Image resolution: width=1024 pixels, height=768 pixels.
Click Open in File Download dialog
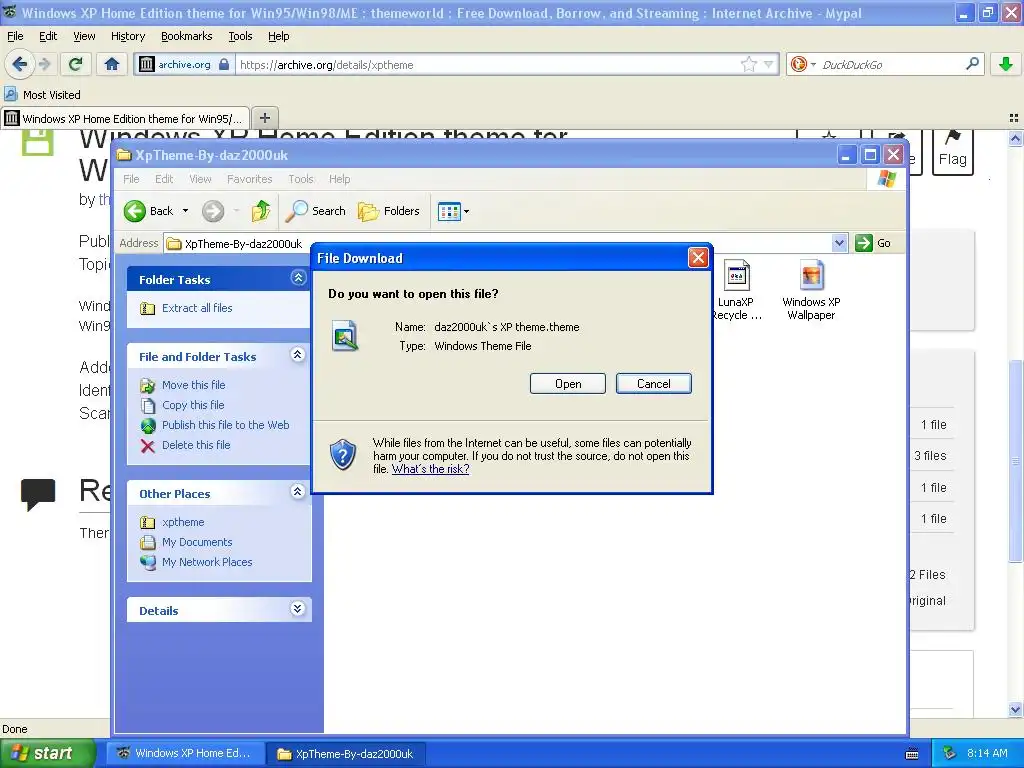(568, 384)
